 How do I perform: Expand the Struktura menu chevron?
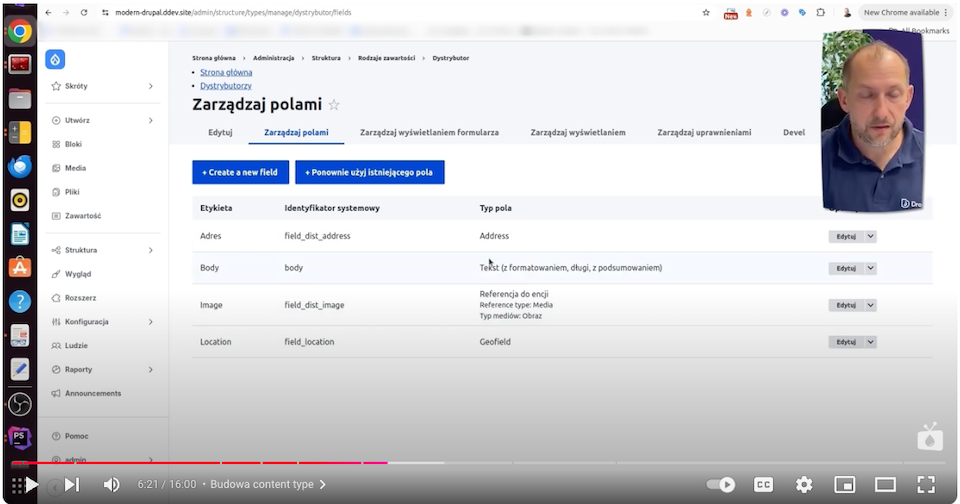point(151,250)
